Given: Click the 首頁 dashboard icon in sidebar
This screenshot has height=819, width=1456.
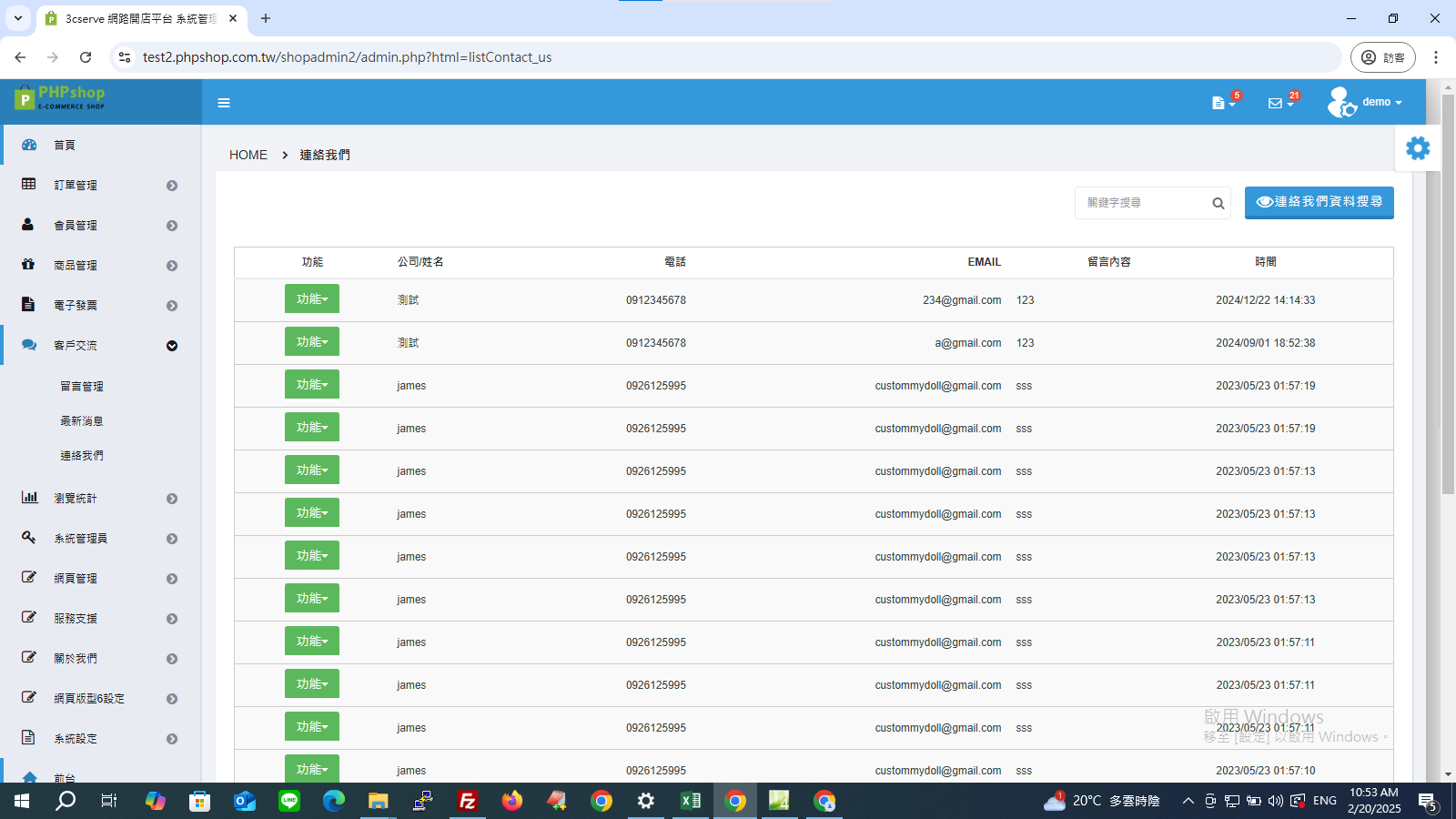Looking at the screenshot, I should [29, 145].
